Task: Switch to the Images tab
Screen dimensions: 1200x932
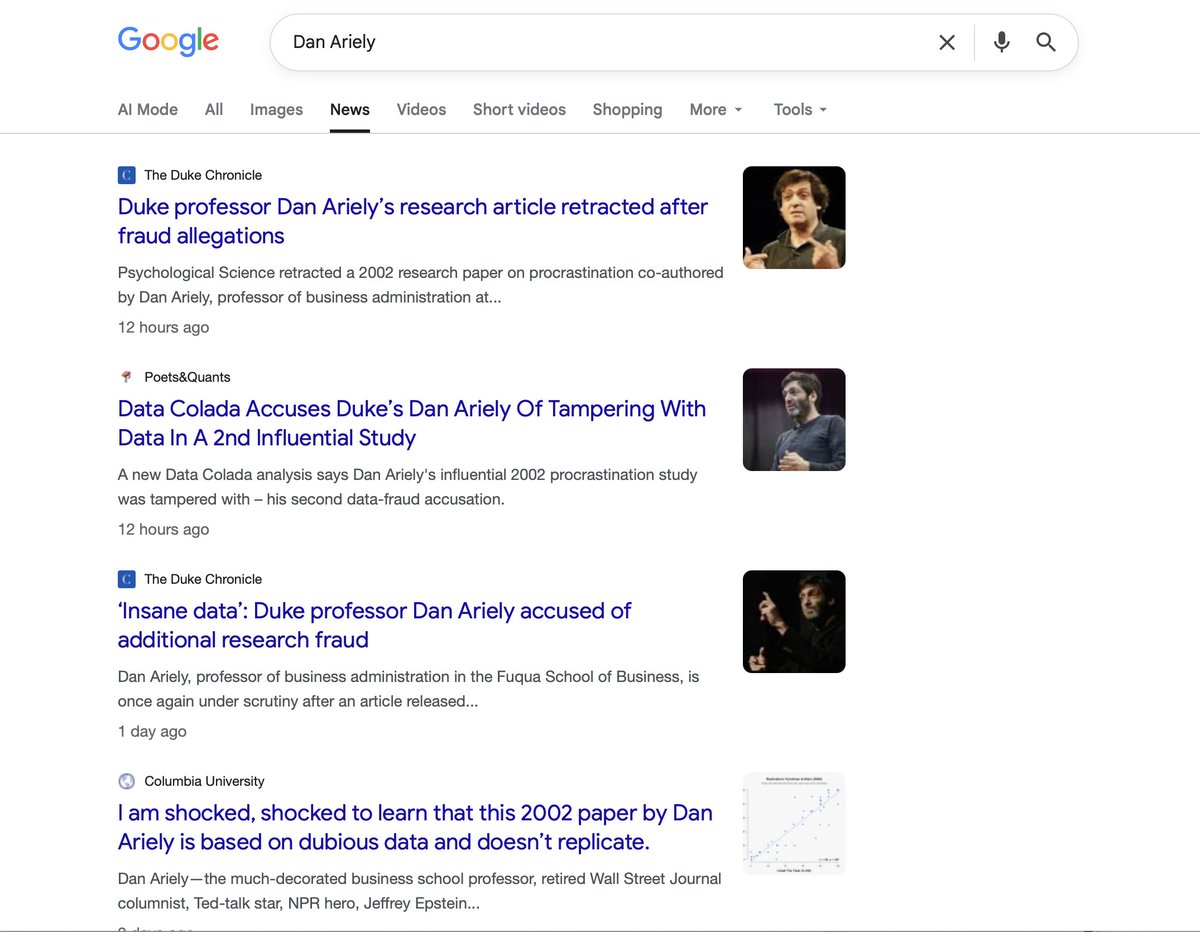Action: 276,110
